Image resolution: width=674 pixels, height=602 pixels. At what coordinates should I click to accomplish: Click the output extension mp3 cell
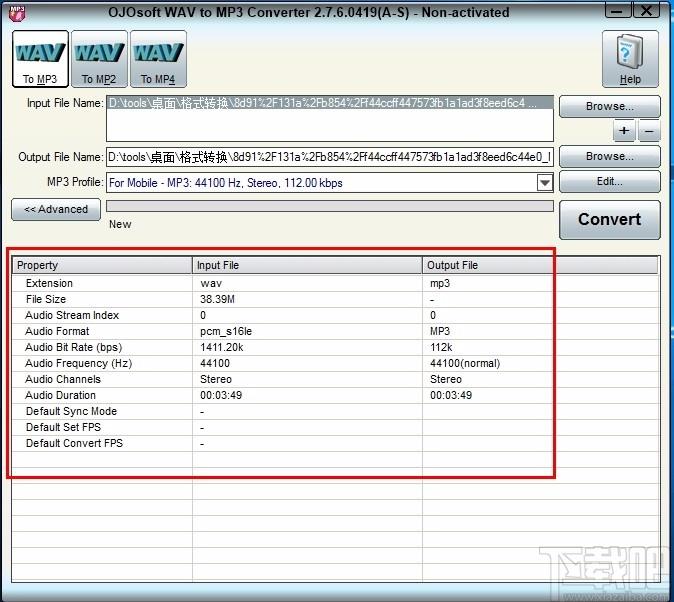click(x=440, y=284)
